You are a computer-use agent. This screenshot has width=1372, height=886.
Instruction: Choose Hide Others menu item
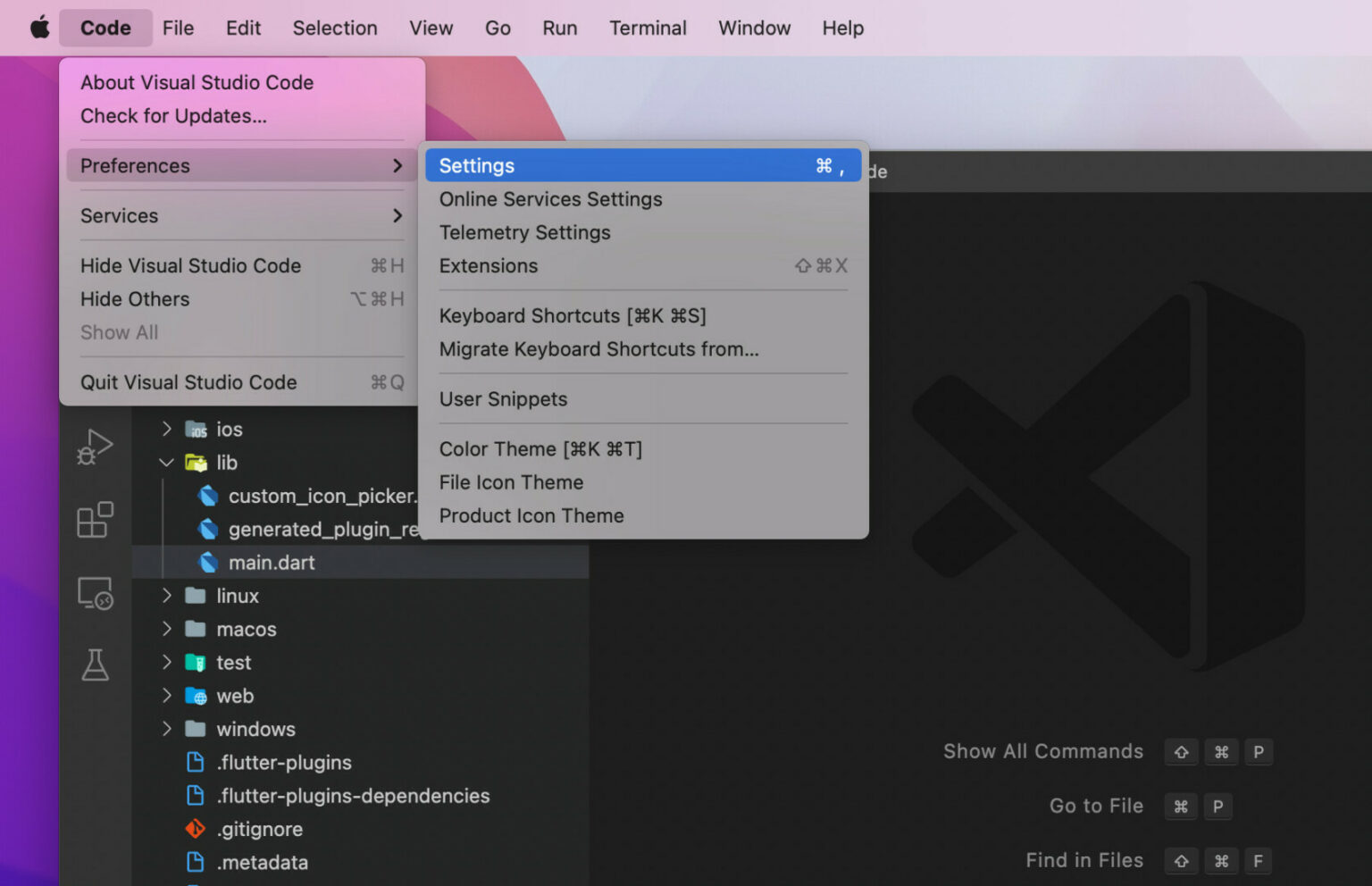pos(242,299)
